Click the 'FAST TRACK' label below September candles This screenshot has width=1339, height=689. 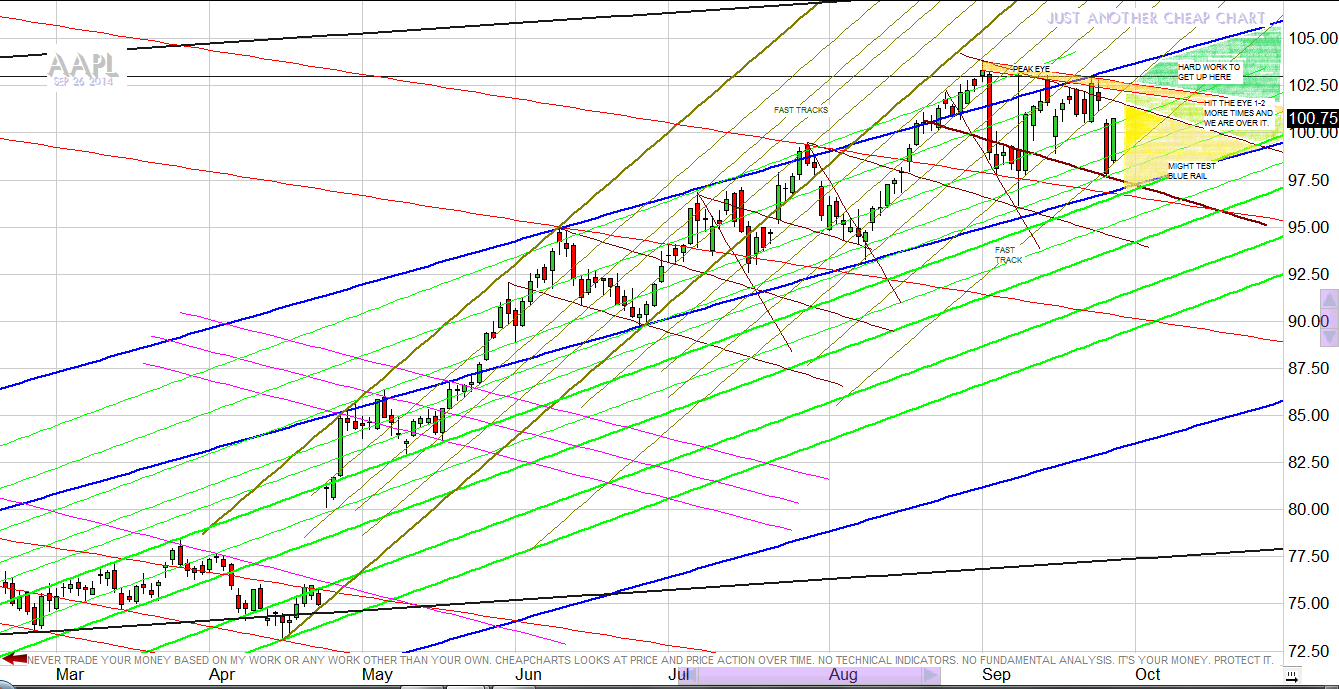(x=1008, y=254)
